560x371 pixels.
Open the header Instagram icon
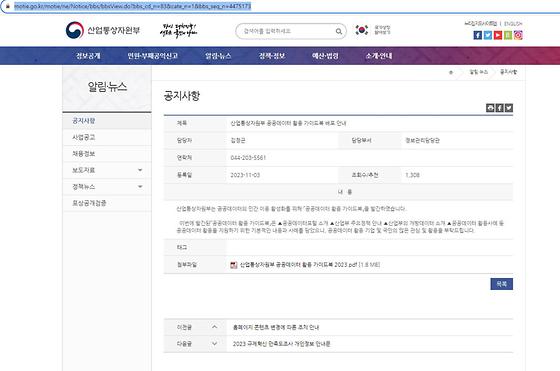[518, 35]
